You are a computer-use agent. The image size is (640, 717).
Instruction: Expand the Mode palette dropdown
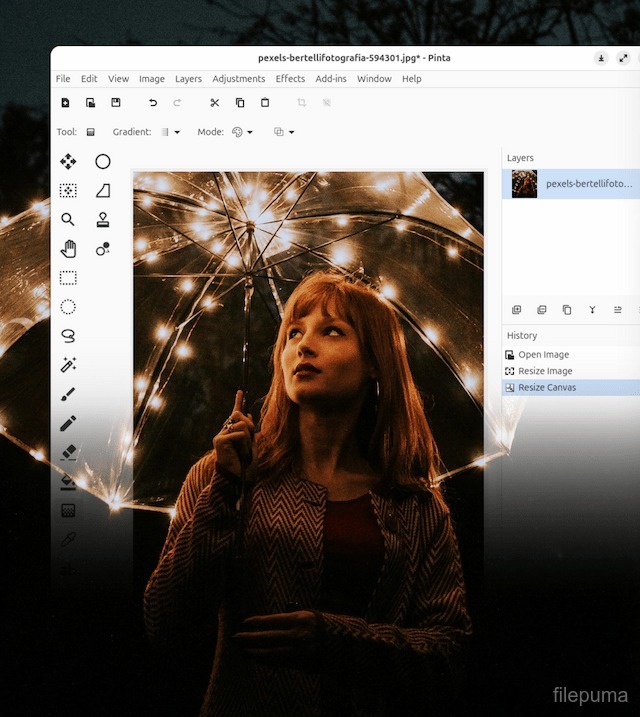coord(242,132)
